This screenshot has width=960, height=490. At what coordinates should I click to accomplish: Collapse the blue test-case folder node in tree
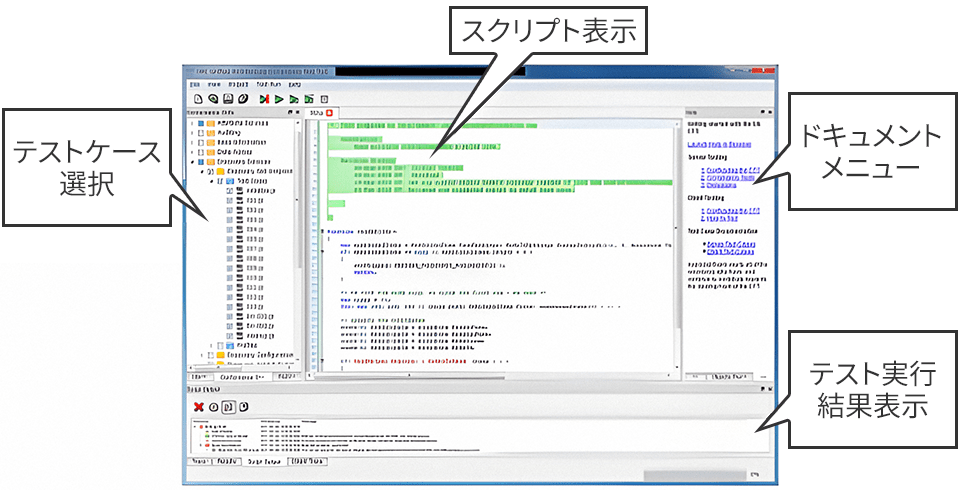tap(212, 181)
